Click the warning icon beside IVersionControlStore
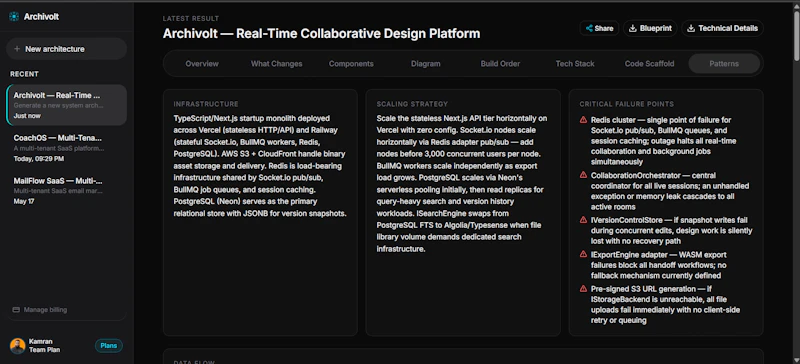Screen dimensions: 800x364 583,220
